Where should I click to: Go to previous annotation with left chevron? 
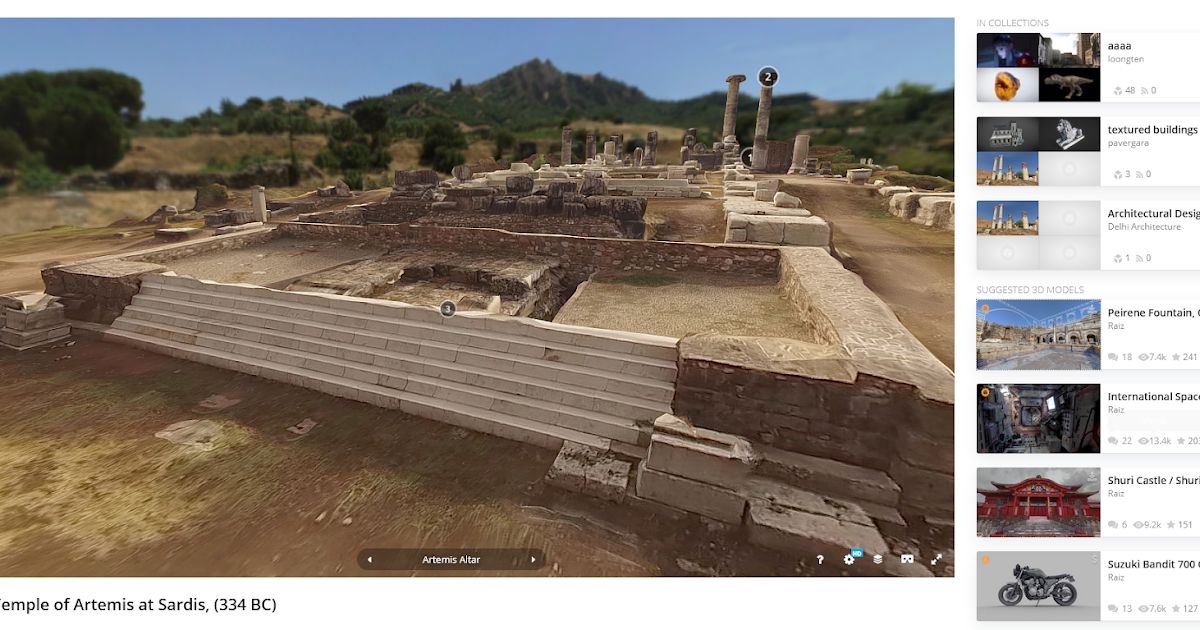pyautogui.click(x=369, y=560)
